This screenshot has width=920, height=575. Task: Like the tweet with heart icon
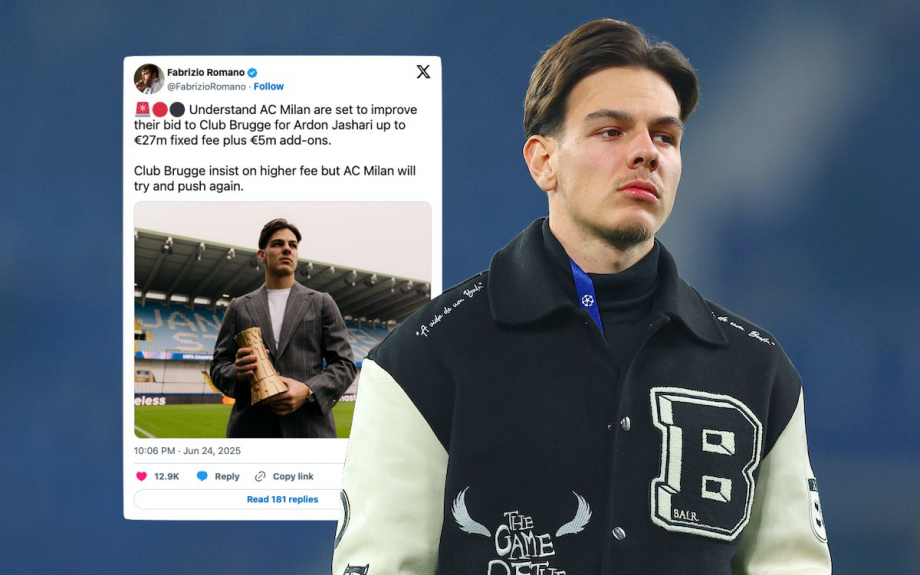[x=141, y=476]
